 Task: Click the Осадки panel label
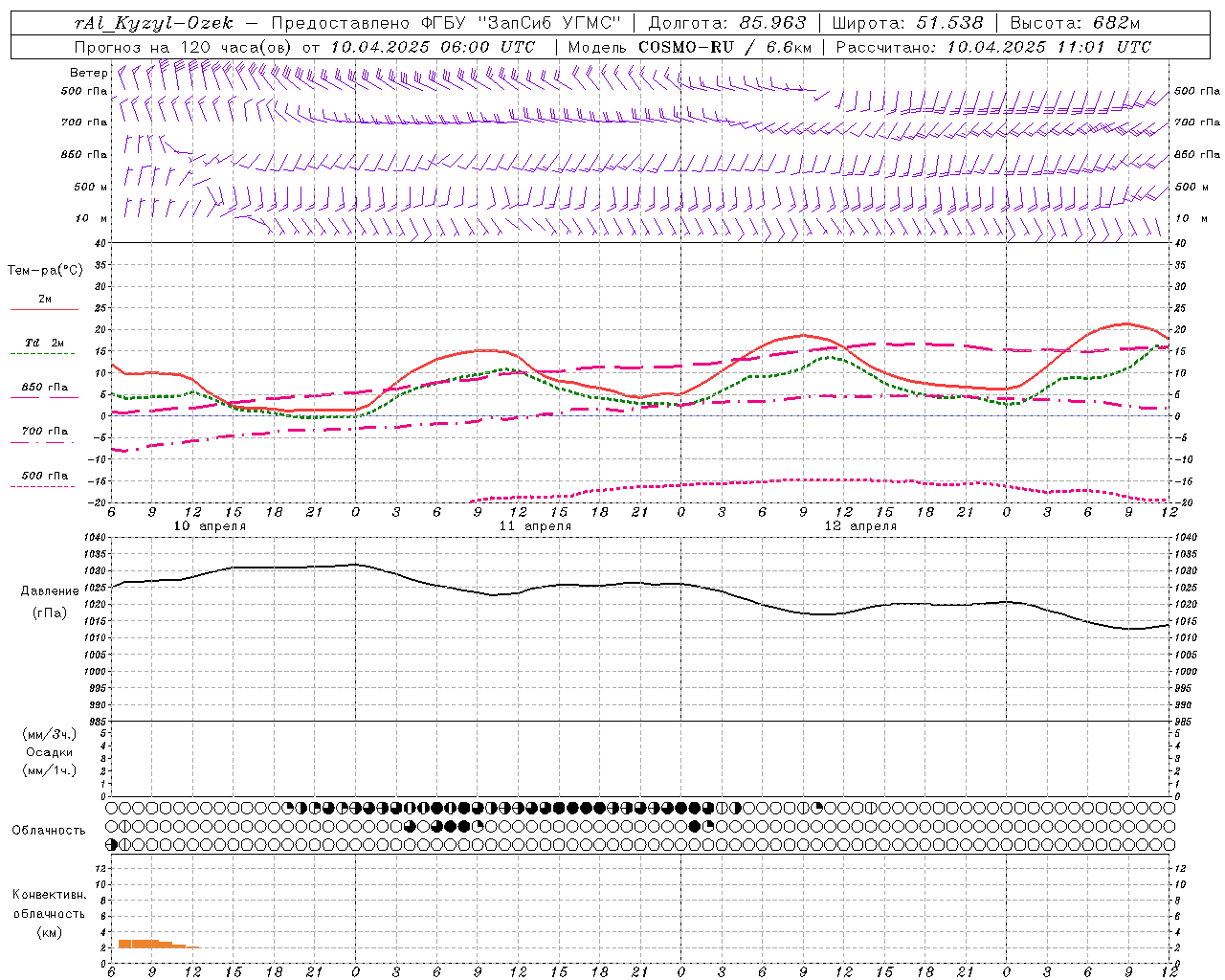(50, 752)
